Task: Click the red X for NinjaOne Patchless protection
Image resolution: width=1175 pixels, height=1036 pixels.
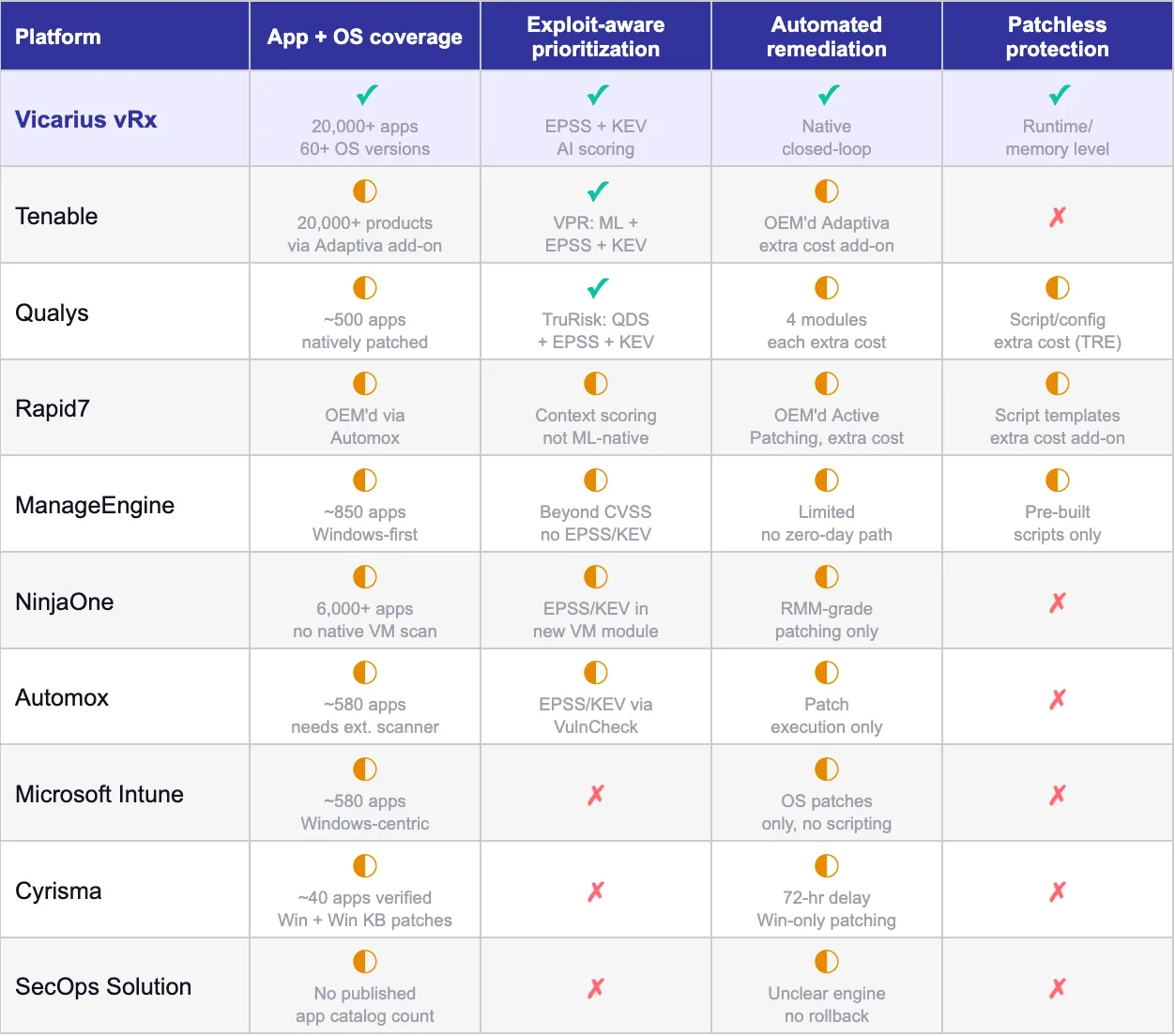Action: click(1058, 602)
